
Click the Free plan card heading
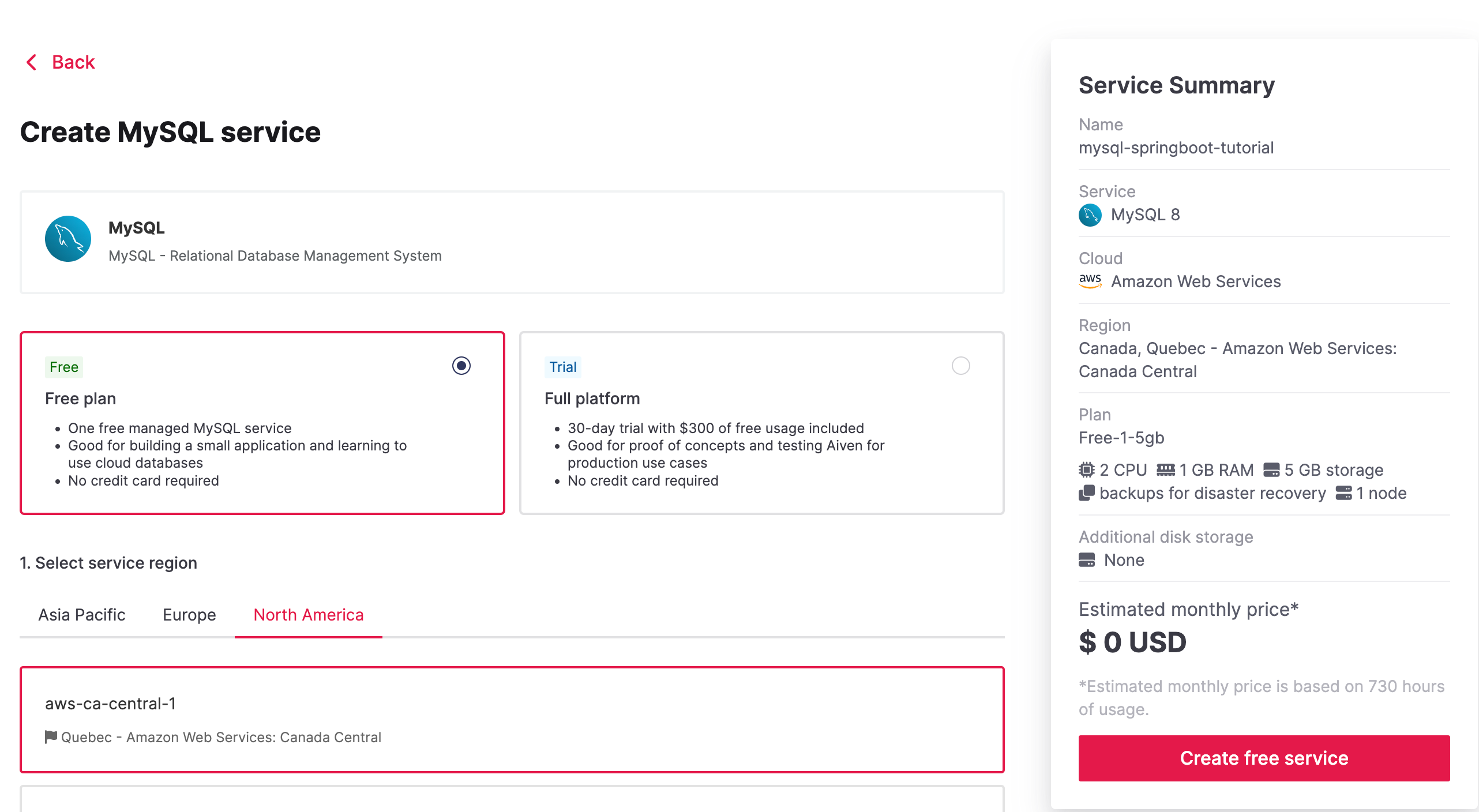click(81, 399)
